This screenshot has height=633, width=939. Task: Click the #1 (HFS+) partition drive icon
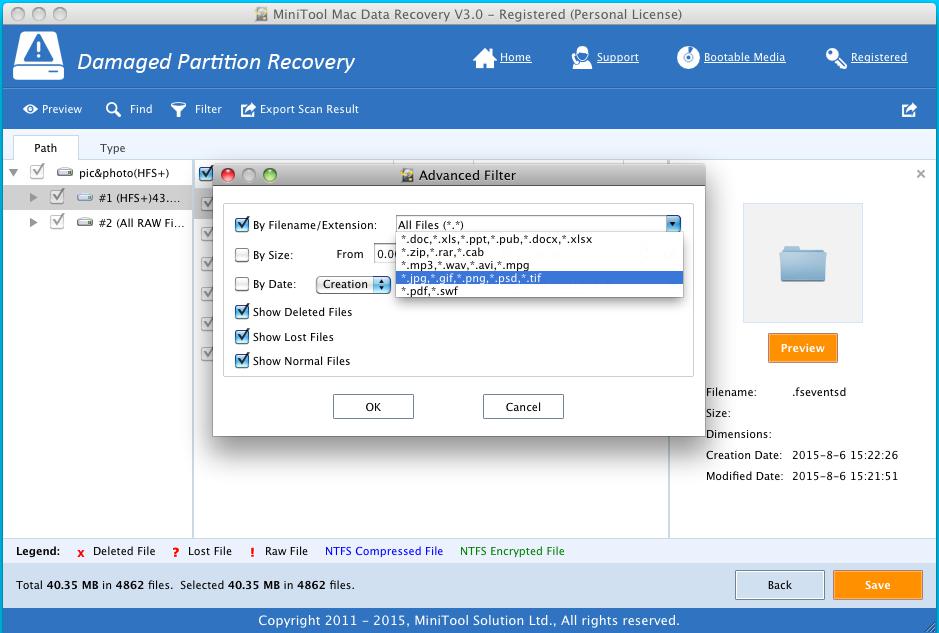85,197
